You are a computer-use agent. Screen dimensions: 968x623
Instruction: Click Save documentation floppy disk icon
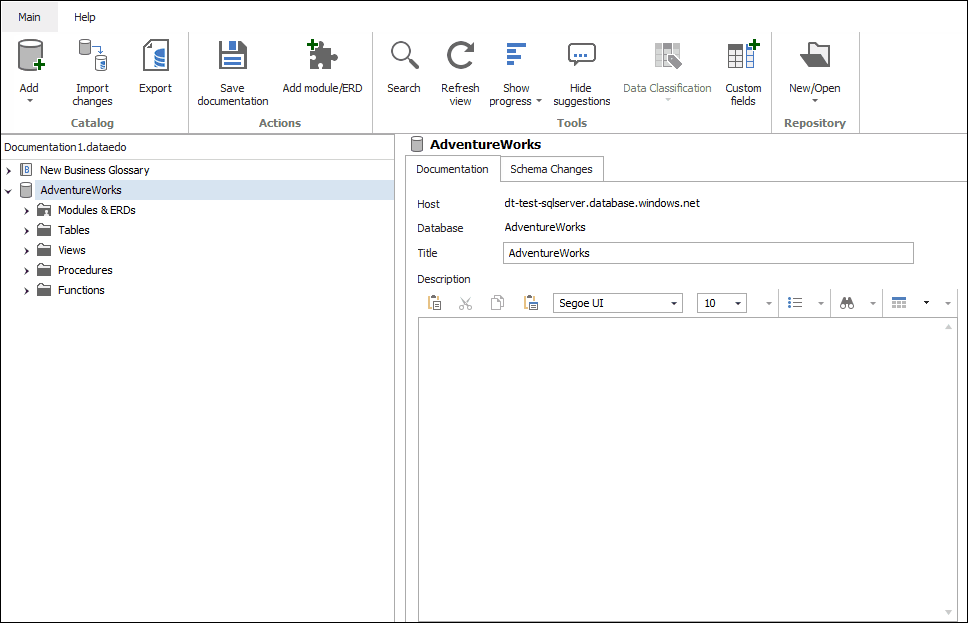tap(233, 57)
